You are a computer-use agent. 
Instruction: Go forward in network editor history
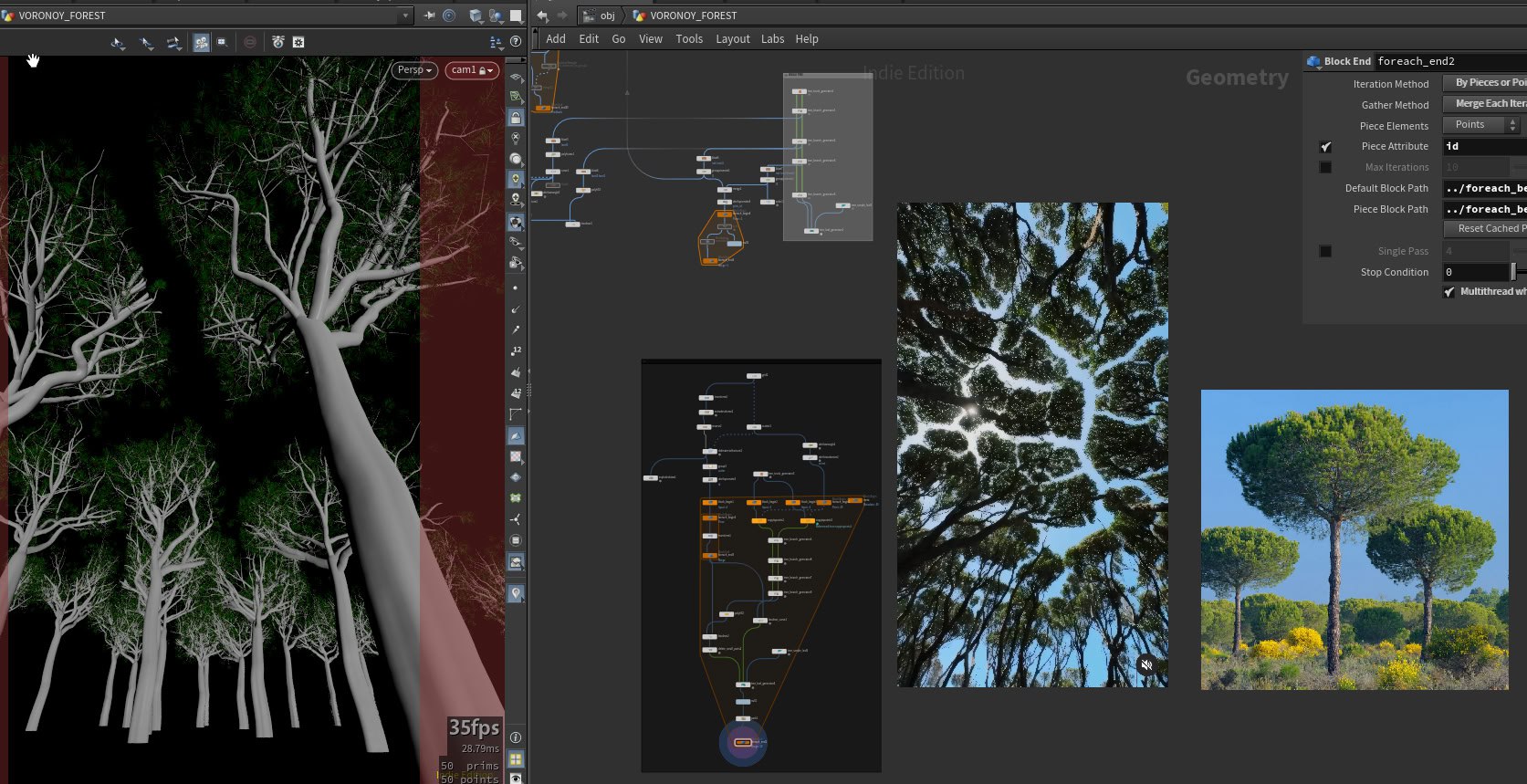tap(562, 16)
